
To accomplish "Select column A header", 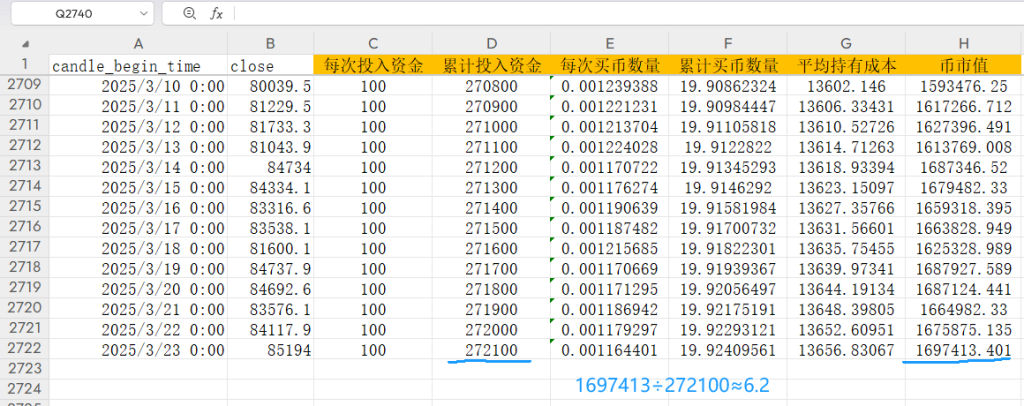I will pyautogui.click(x=138, y=44).
